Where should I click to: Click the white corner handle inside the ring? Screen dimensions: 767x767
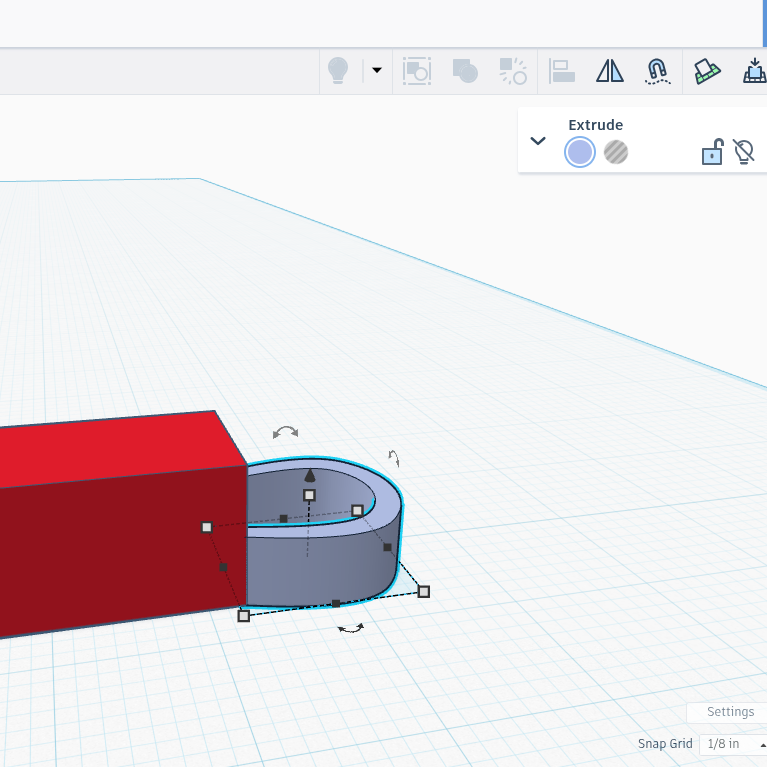point(358,511)
